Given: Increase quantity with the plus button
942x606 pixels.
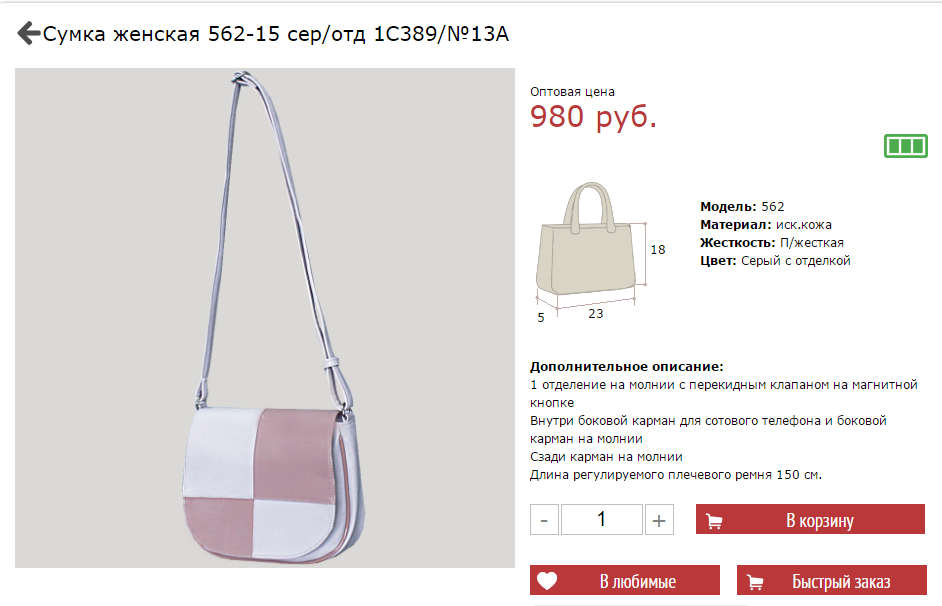Looking at the screenshot, I should tap(659, 520).
